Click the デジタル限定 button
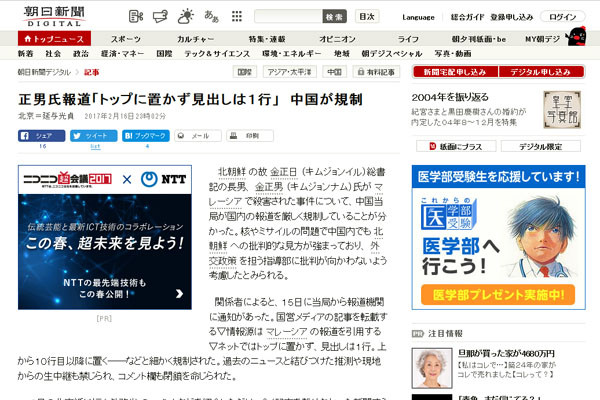The width and height of the screenshot is (600, 400). point(540,146)
